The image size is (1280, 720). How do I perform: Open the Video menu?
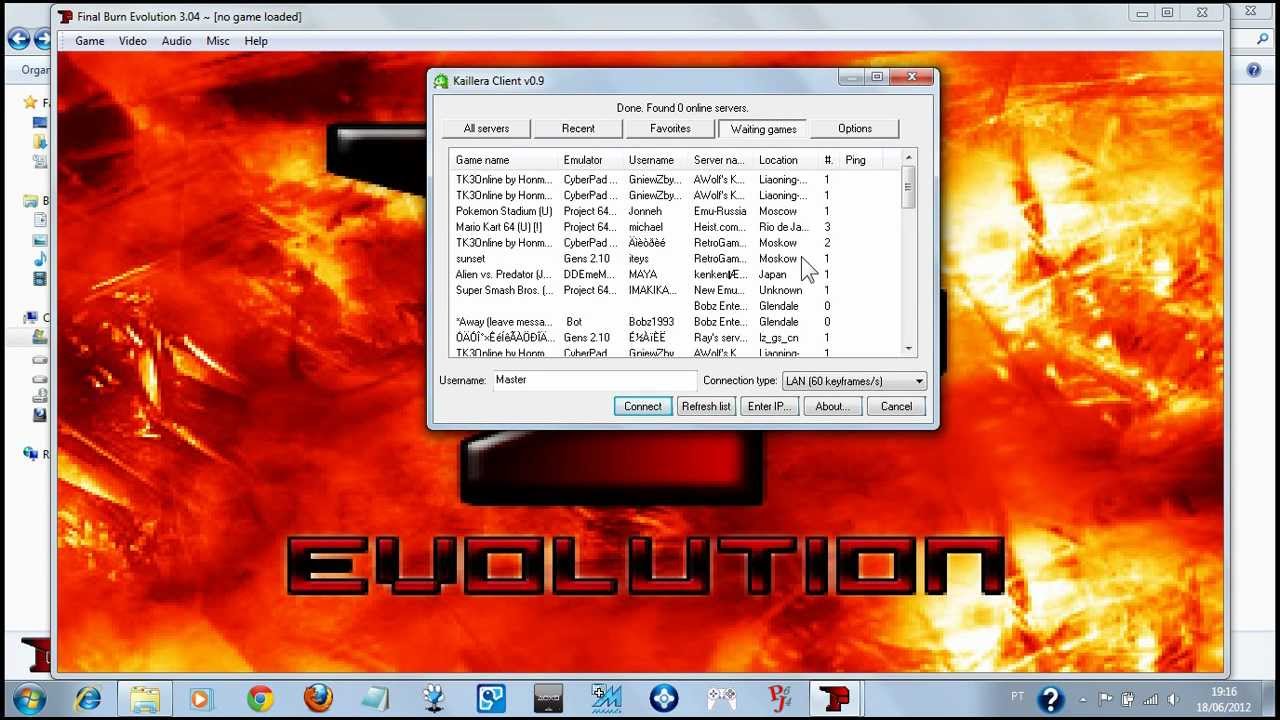click(x=133, y=41)
